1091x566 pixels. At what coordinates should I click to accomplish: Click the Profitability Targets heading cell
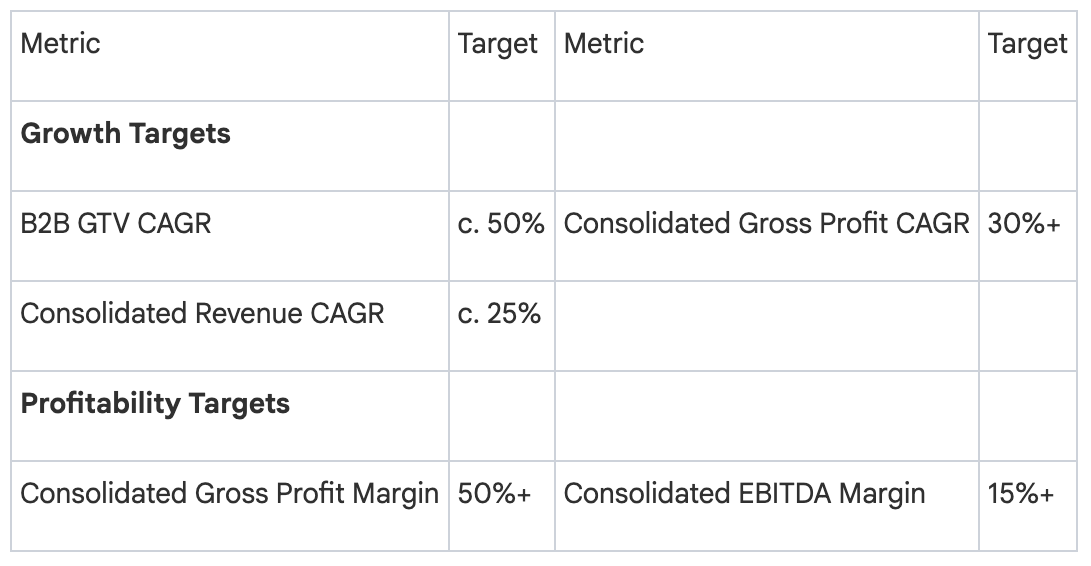(x=155, y=404)
